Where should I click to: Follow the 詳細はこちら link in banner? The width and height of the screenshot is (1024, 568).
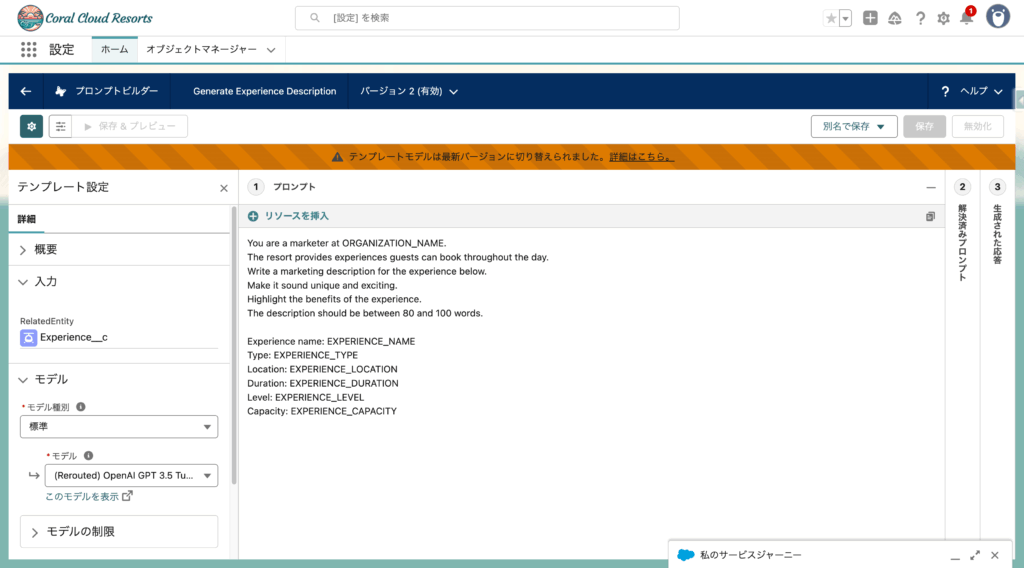[x=641, y=157]
